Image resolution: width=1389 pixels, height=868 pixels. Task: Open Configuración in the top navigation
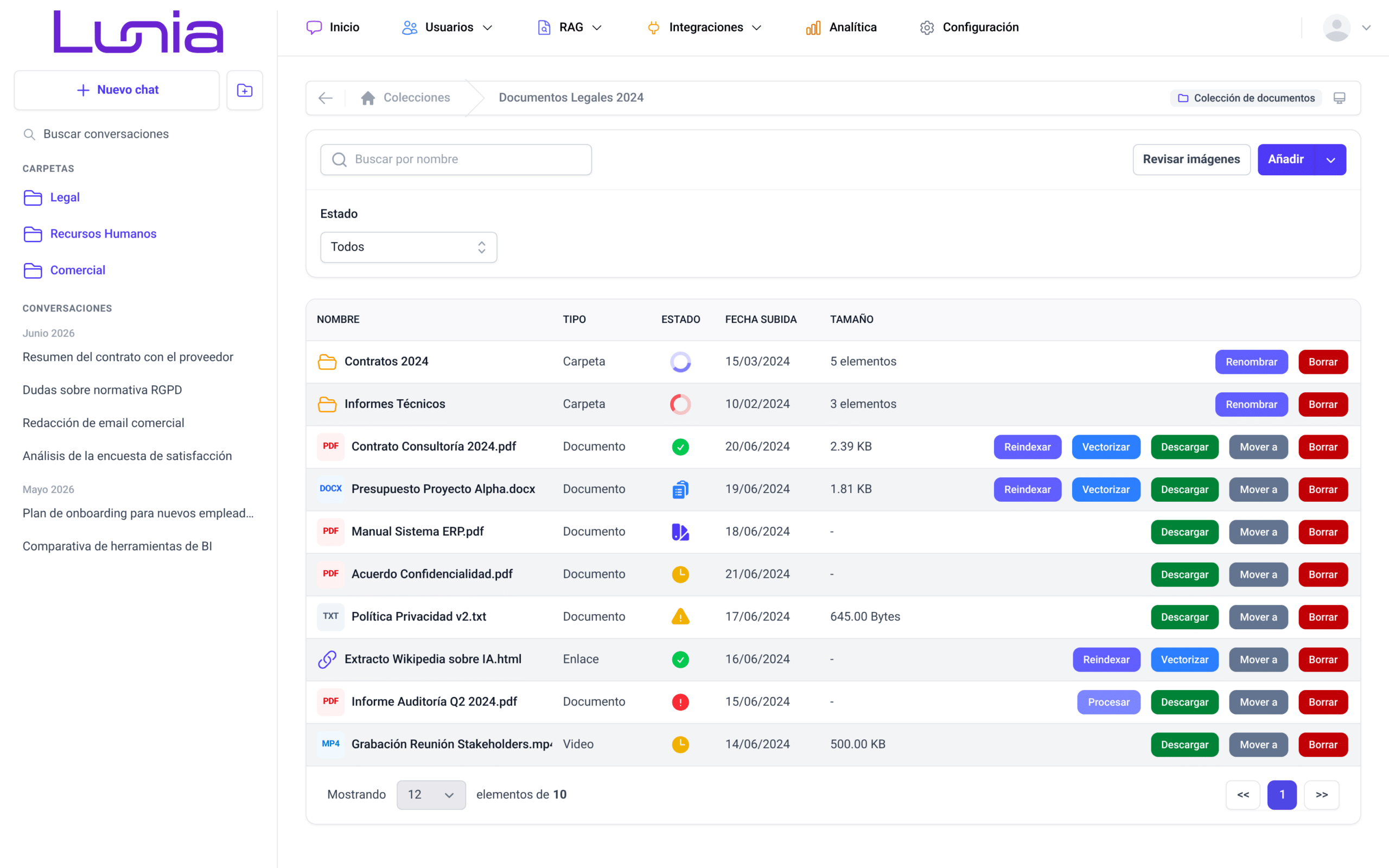point(970,28)
